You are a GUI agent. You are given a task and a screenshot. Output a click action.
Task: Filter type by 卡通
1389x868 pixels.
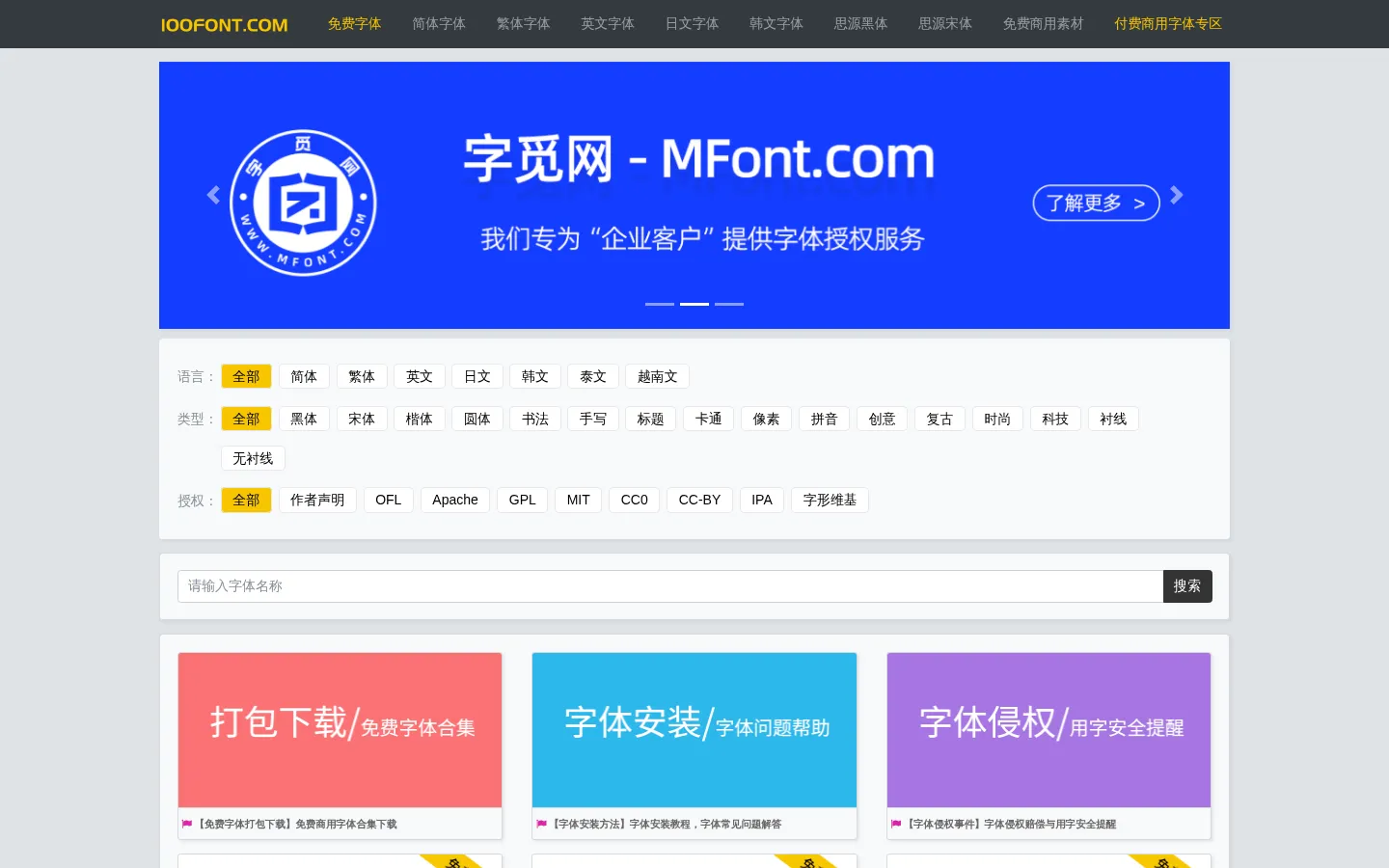pyautogui.click(x=709, y=419)
